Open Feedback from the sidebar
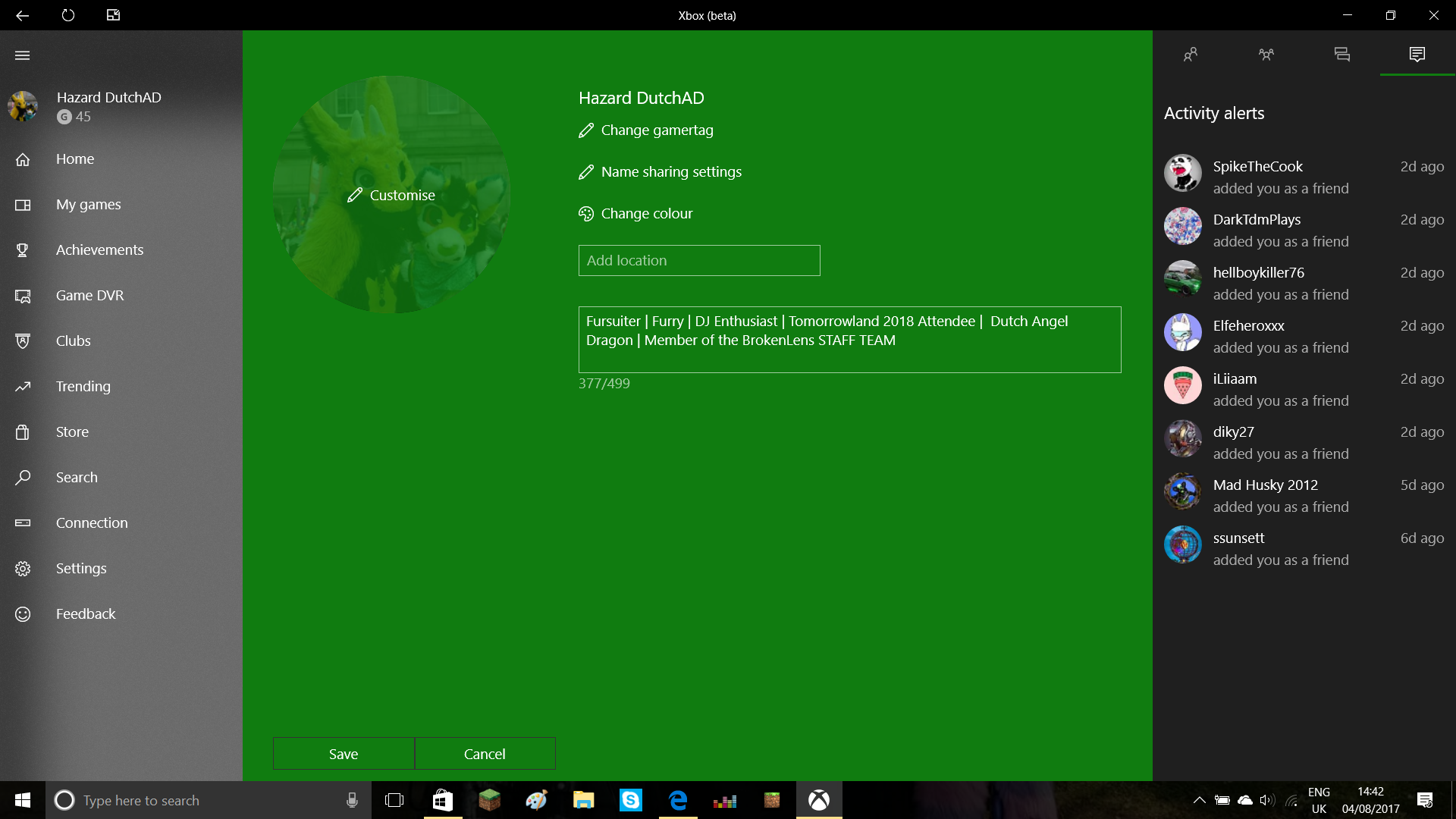This screenshot has width=1456, height=819. (121, 614)
